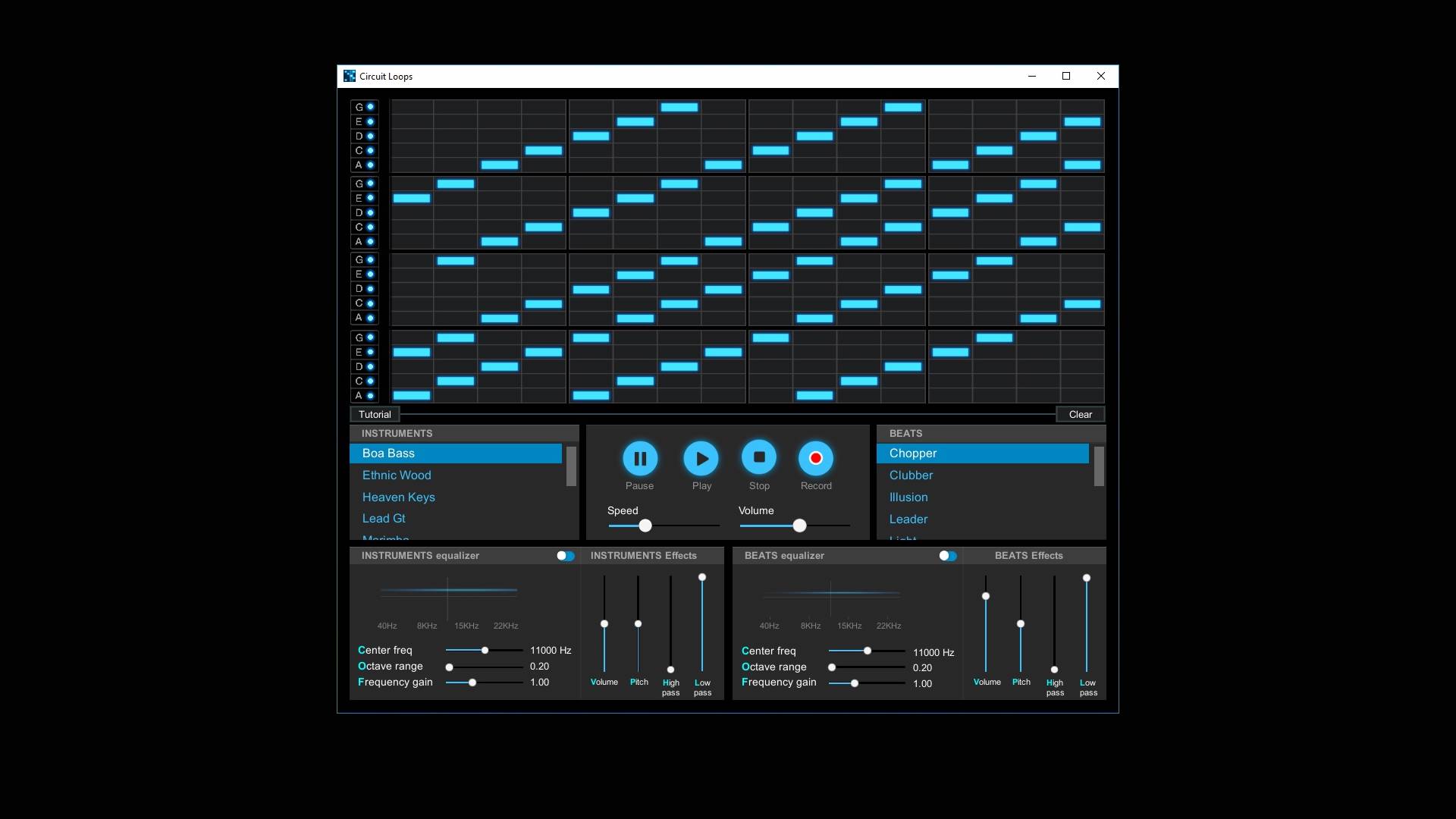Toggle the C note dot in the third row group

click(x=371, y=303)
